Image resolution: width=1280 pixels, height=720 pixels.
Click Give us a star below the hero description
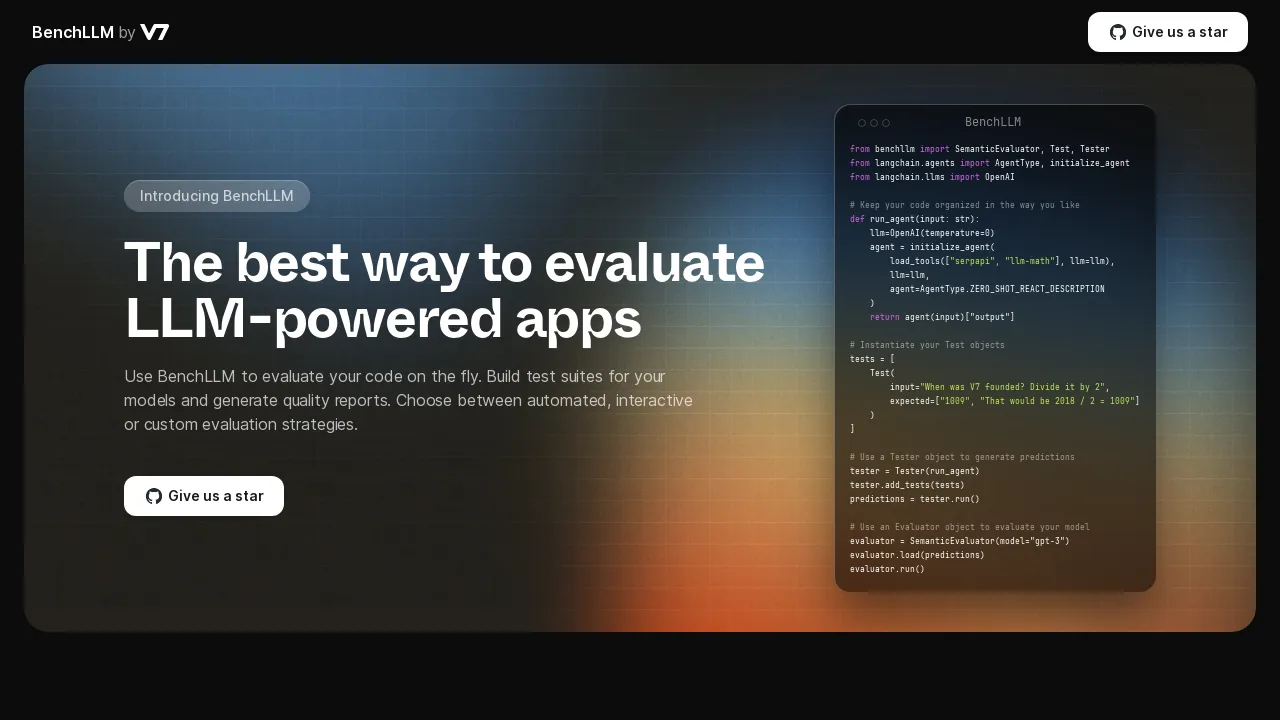pos(204,496)
